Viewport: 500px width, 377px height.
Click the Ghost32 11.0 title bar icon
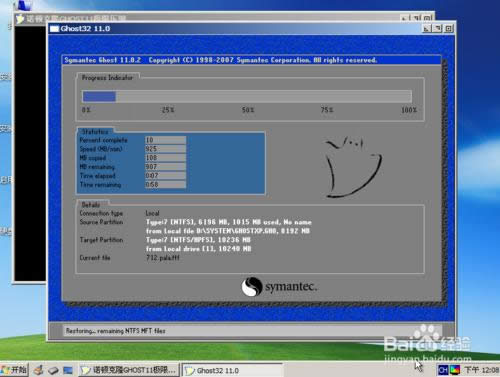(54, 29)
